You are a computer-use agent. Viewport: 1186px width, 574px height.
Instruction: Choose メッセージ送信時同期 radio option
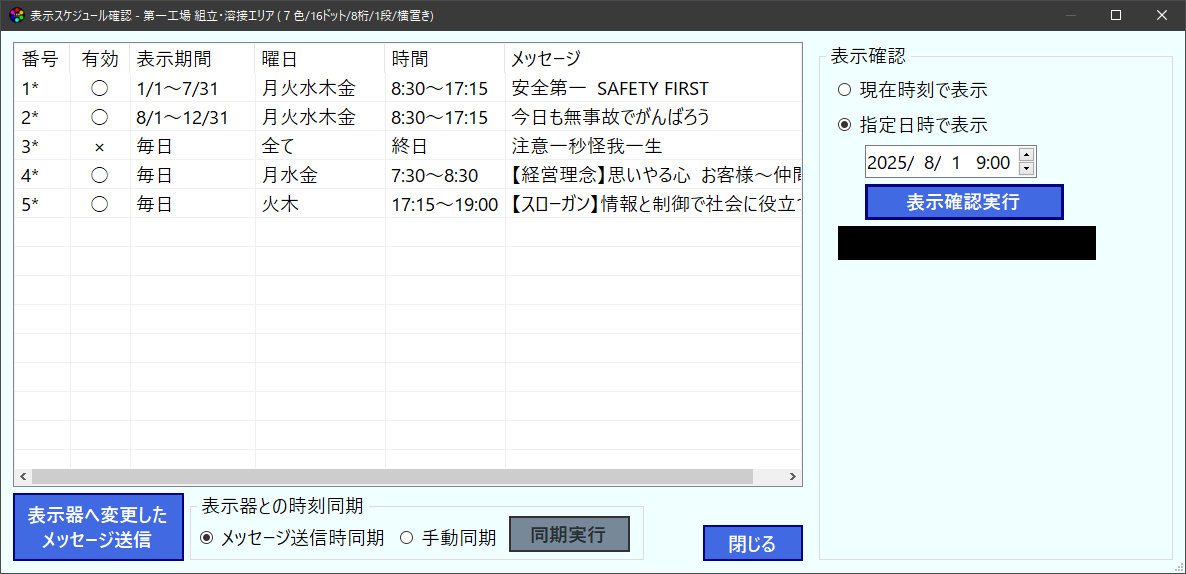[292, 538]
